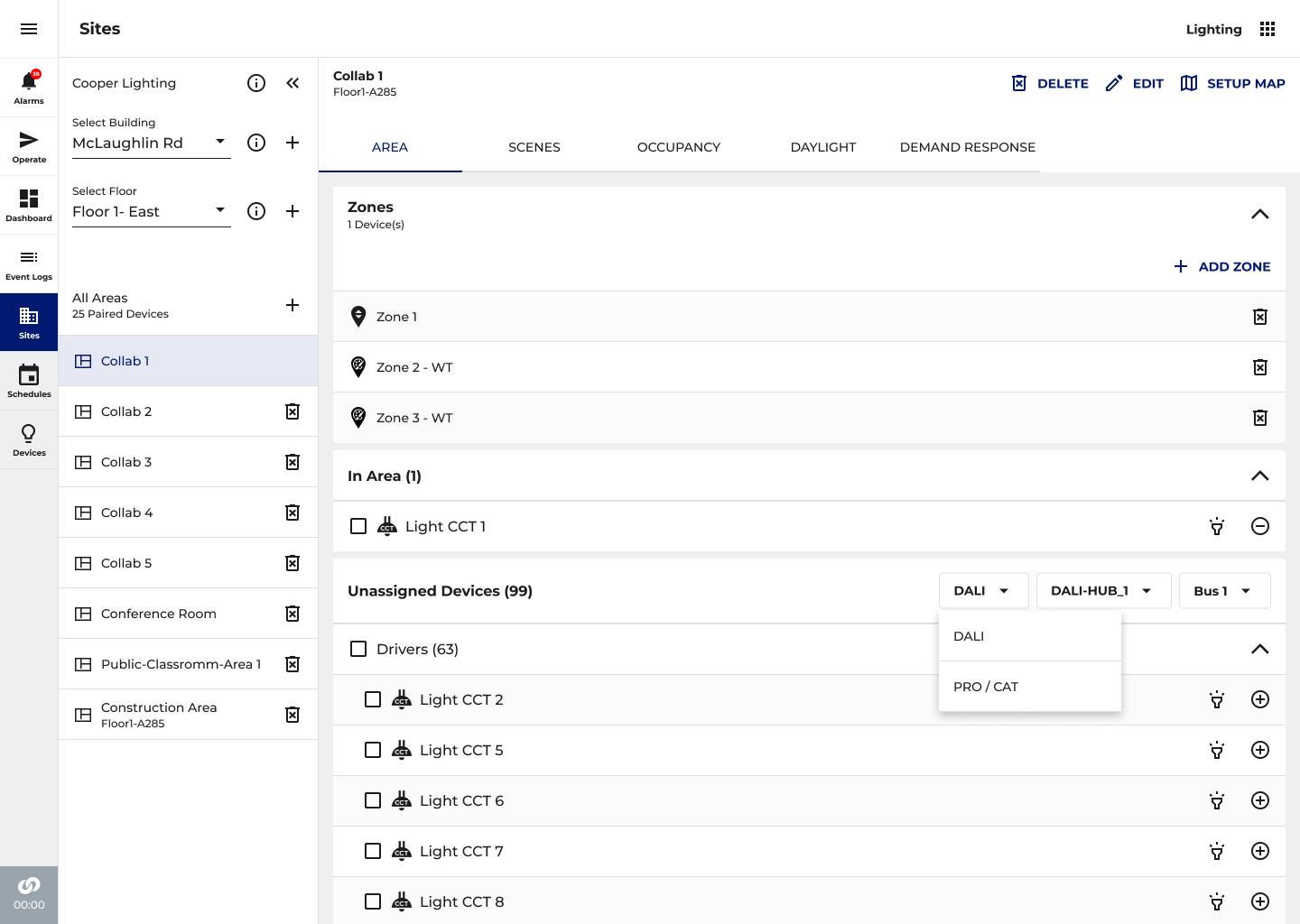The image size is (1300, 924).
Task: Open the apps grid next to Lighting
Action: tap(1267, 29)
